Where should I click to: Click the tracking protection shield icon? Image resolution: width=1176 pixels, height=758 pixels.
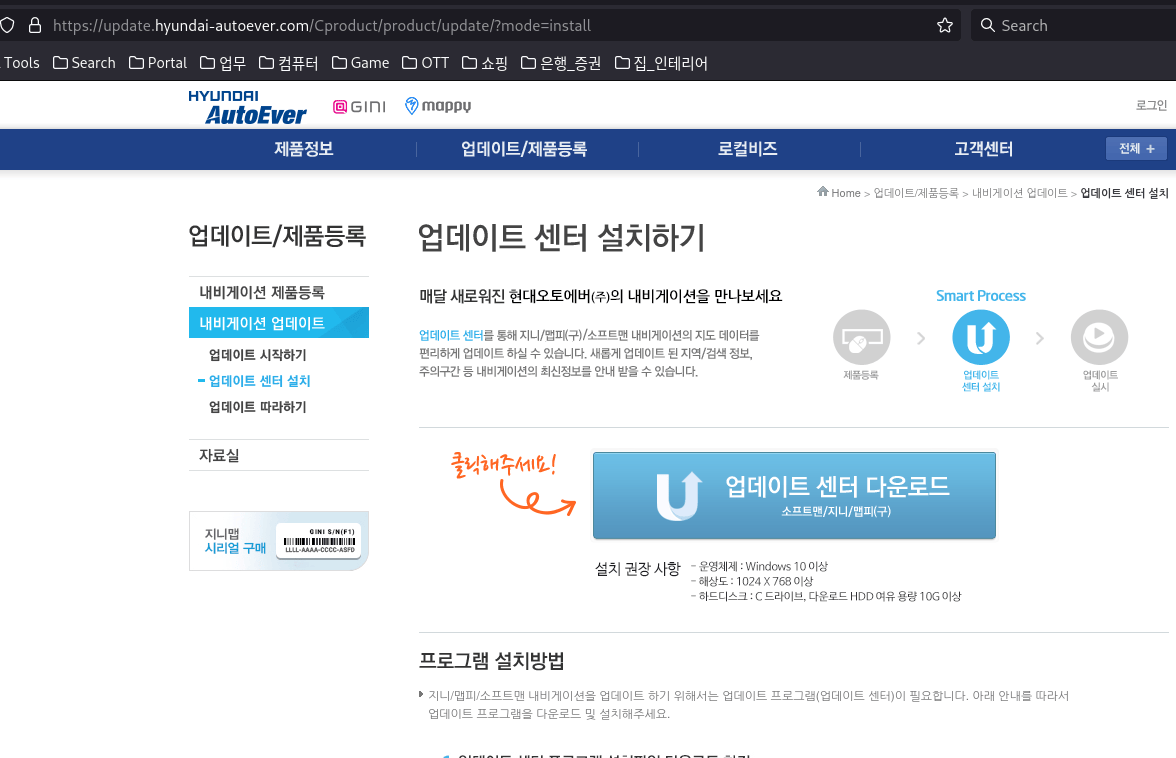[x=7, y=25]
